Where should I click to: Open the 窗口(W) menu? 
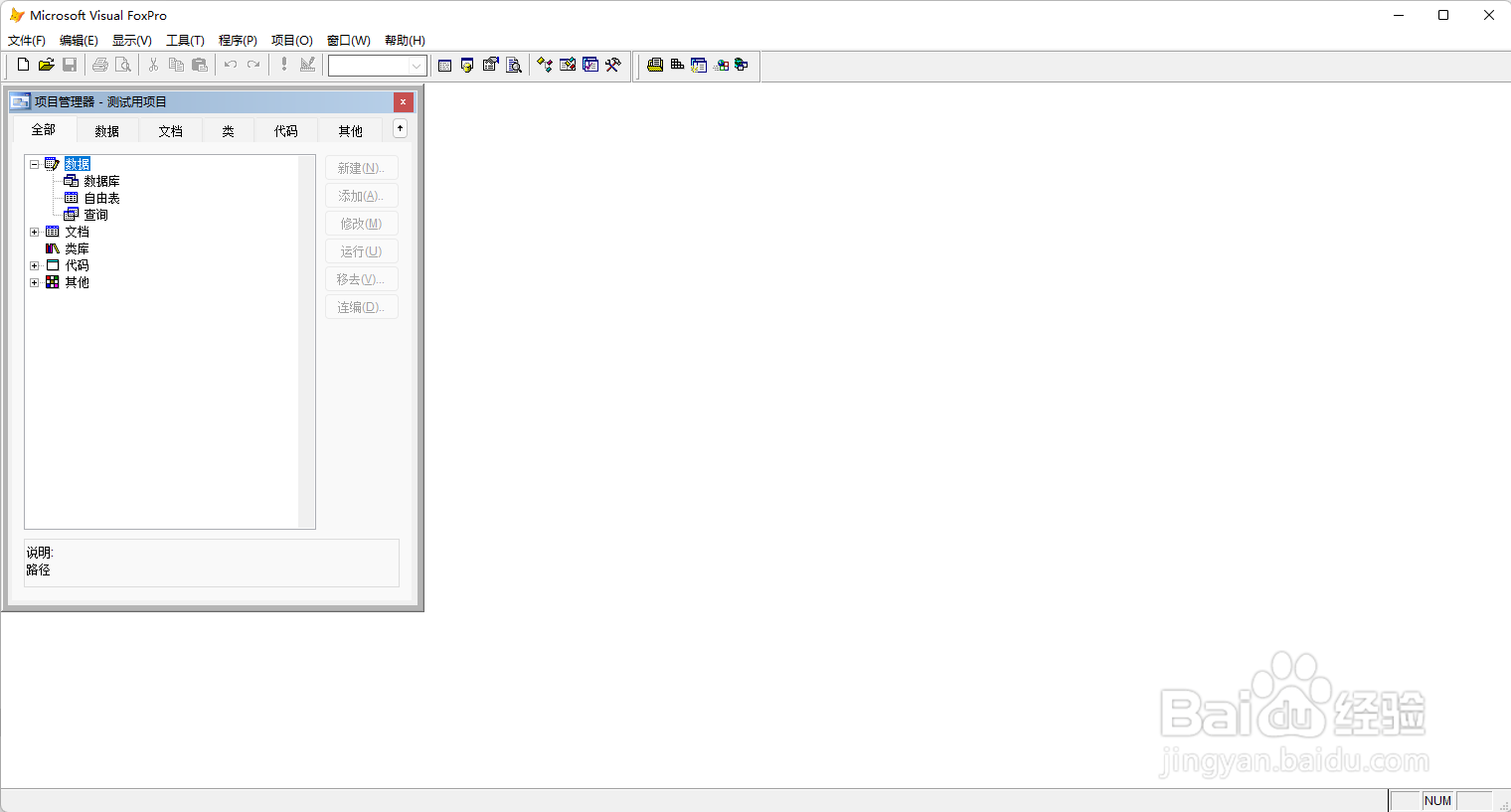[x=349, y=41]
